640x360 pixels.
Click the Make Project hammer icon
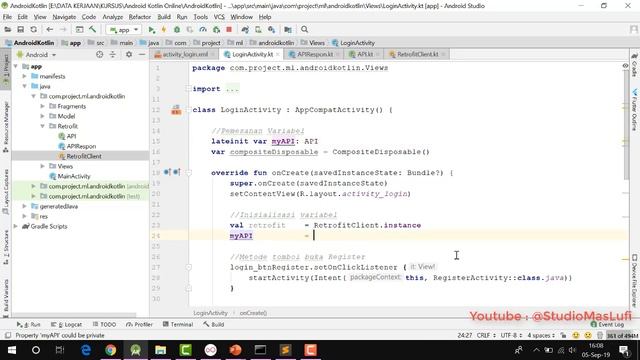pyautogui.click(x=93, y=29)
